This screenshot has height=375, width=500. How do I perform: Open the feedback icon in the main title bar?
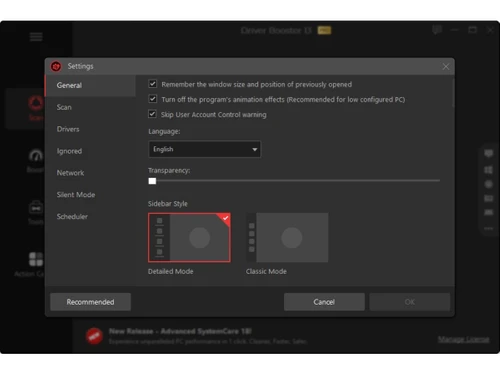pyautogui.click(x=437, y=30)
